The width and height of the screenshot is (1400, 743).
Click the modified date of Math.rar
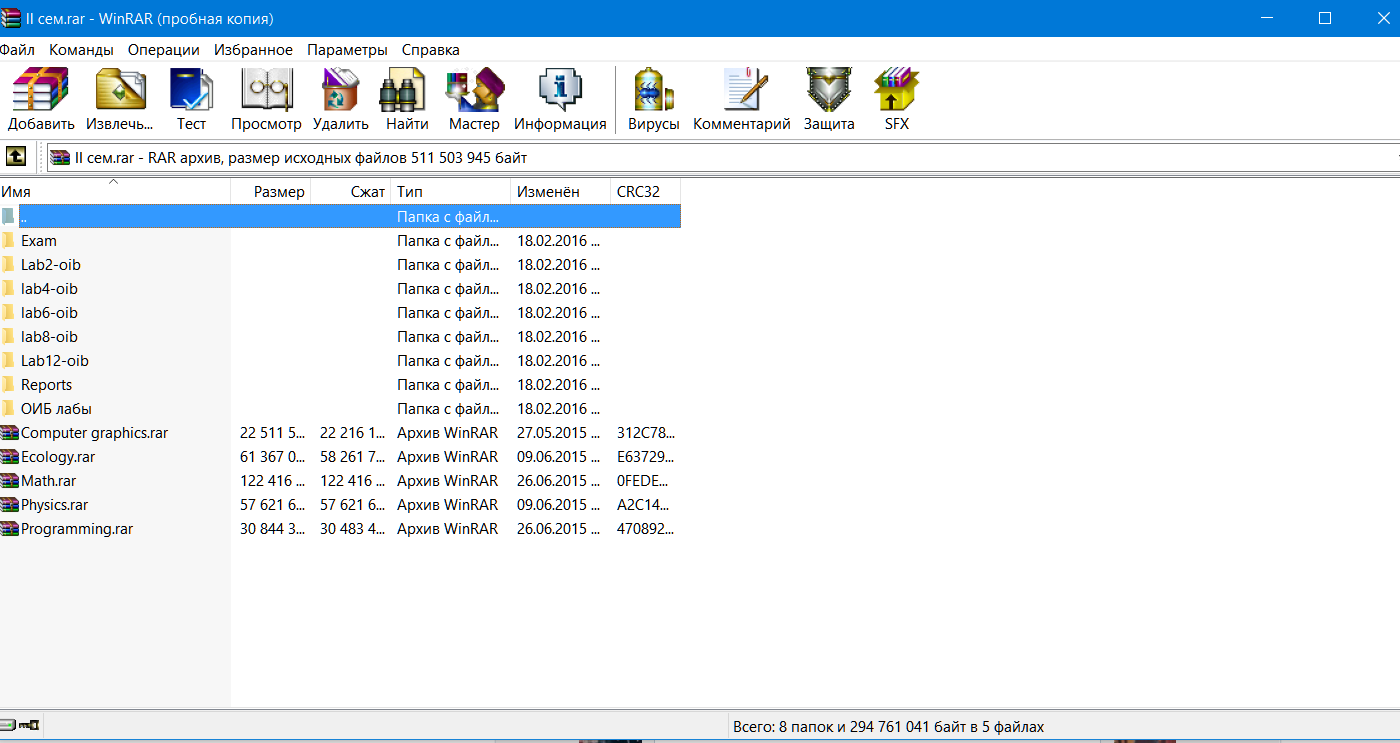pyautogui.click(x=559, y=481)
